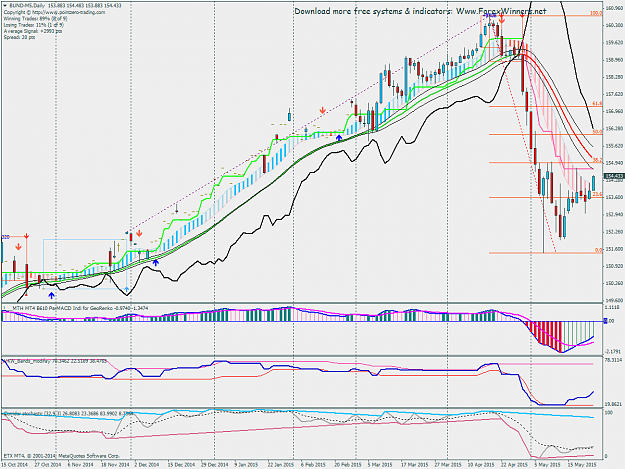Click the 10 Apr 2015 date label

point(481,465)
